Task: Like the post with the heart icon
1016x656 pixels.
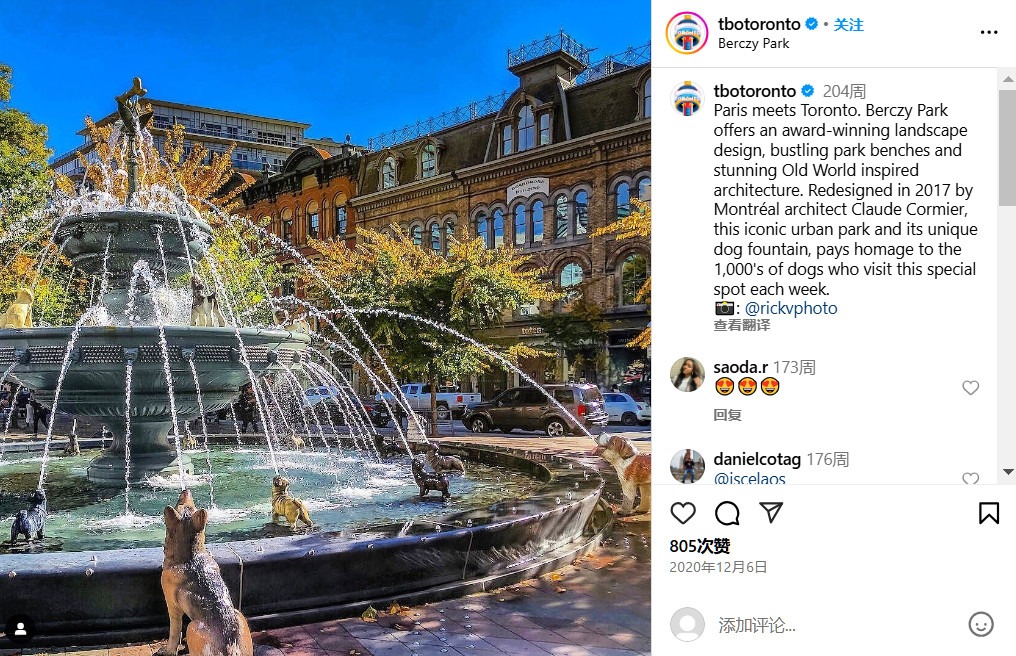Action: (683, 513)
